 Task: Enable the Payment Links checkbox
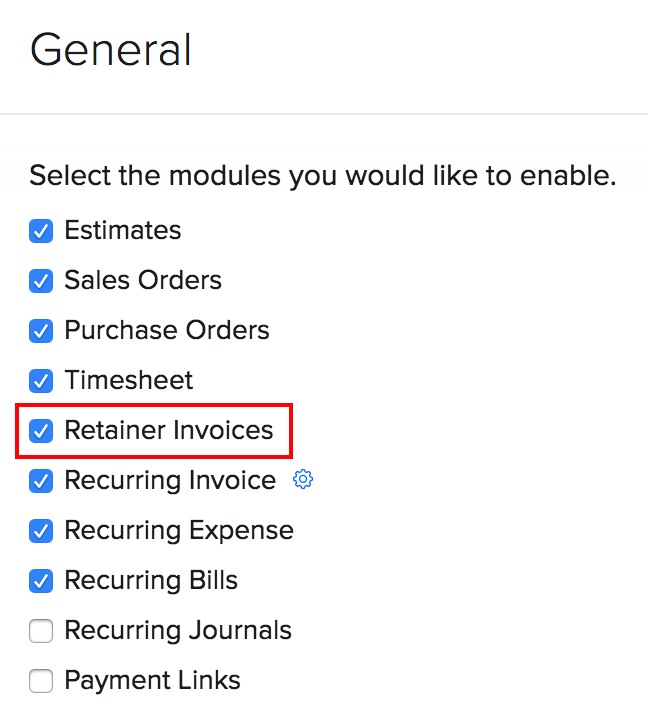tap(41, 681)
